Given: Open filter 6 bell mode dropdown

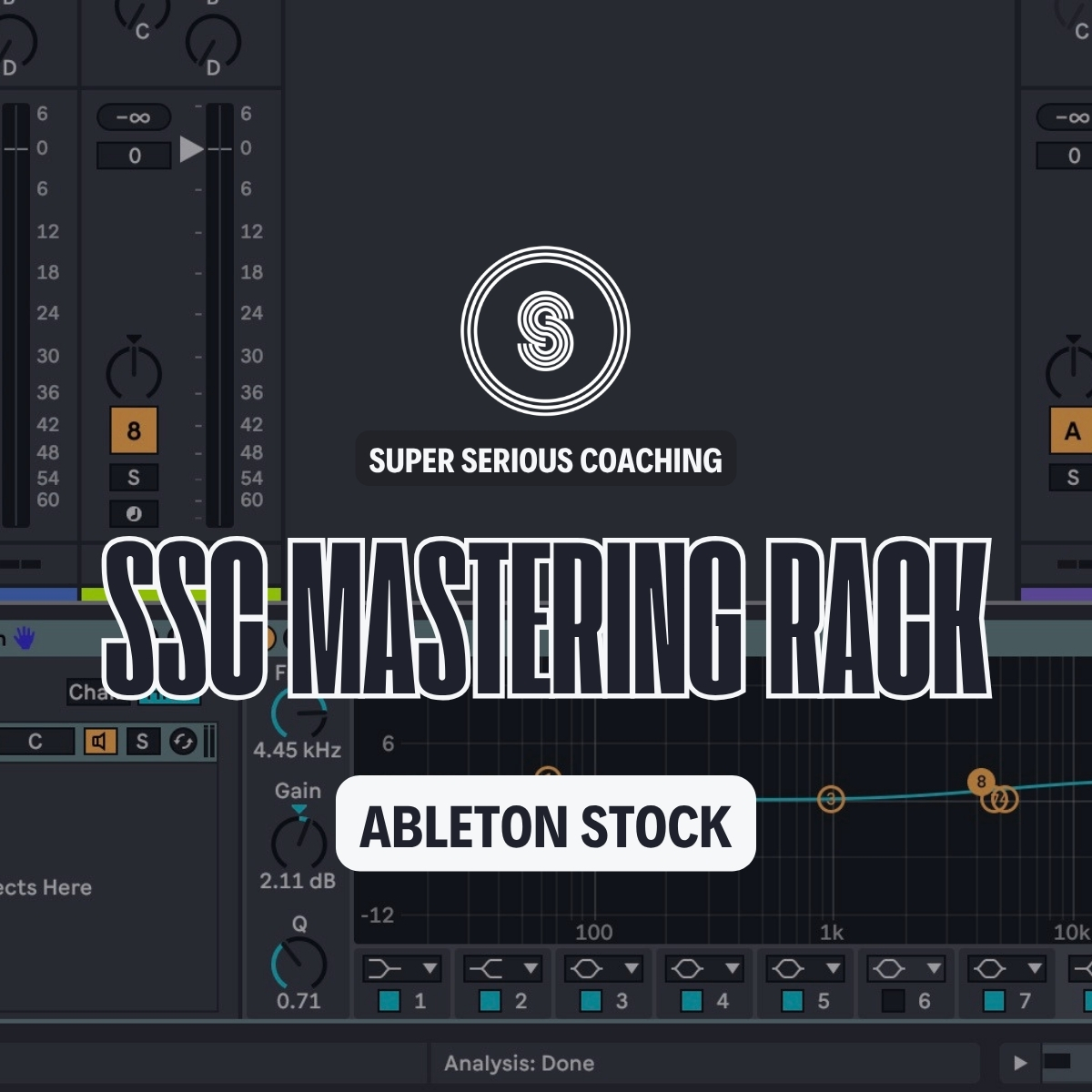Looking at the screenshot, I should [906, 968].
